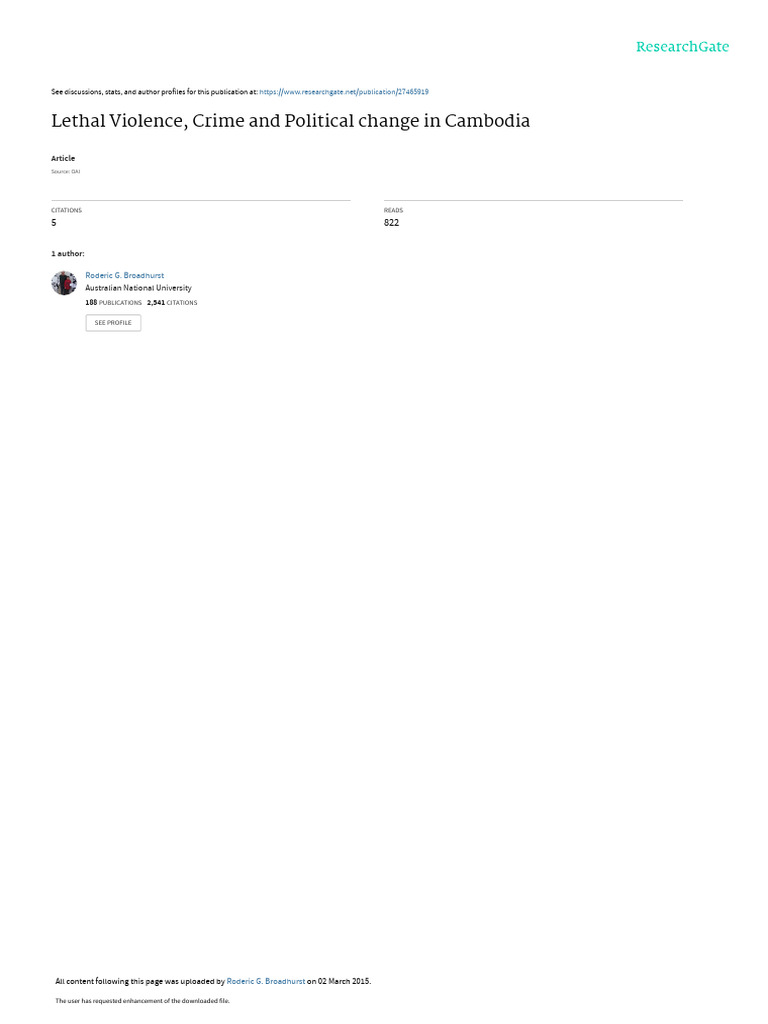Open Roderic G. Broadhurst link beside avatar

click(125, 276)
